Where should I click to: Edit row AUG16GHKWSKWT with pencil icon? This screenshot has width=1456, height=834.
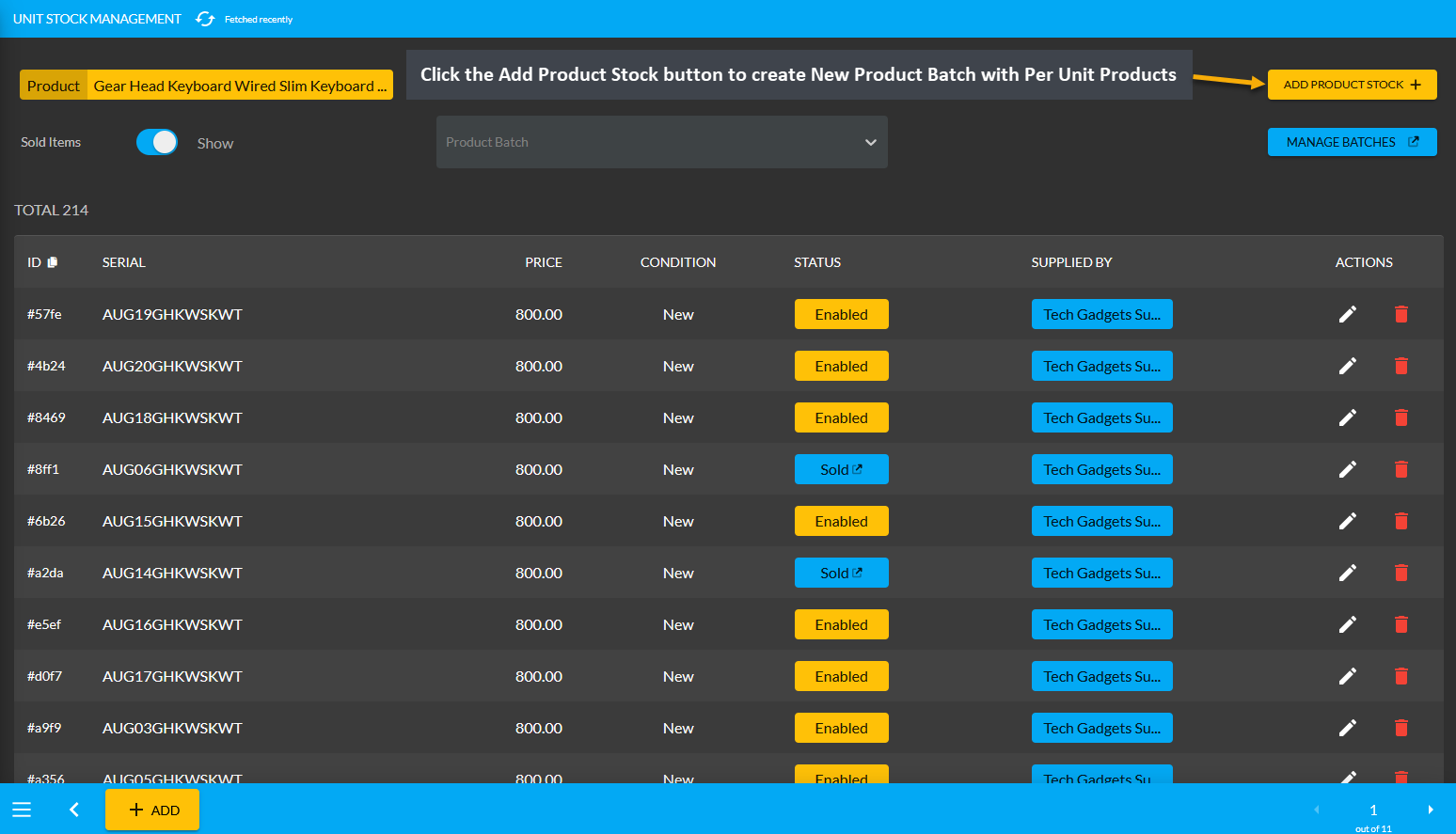[x=1348, y=624]
